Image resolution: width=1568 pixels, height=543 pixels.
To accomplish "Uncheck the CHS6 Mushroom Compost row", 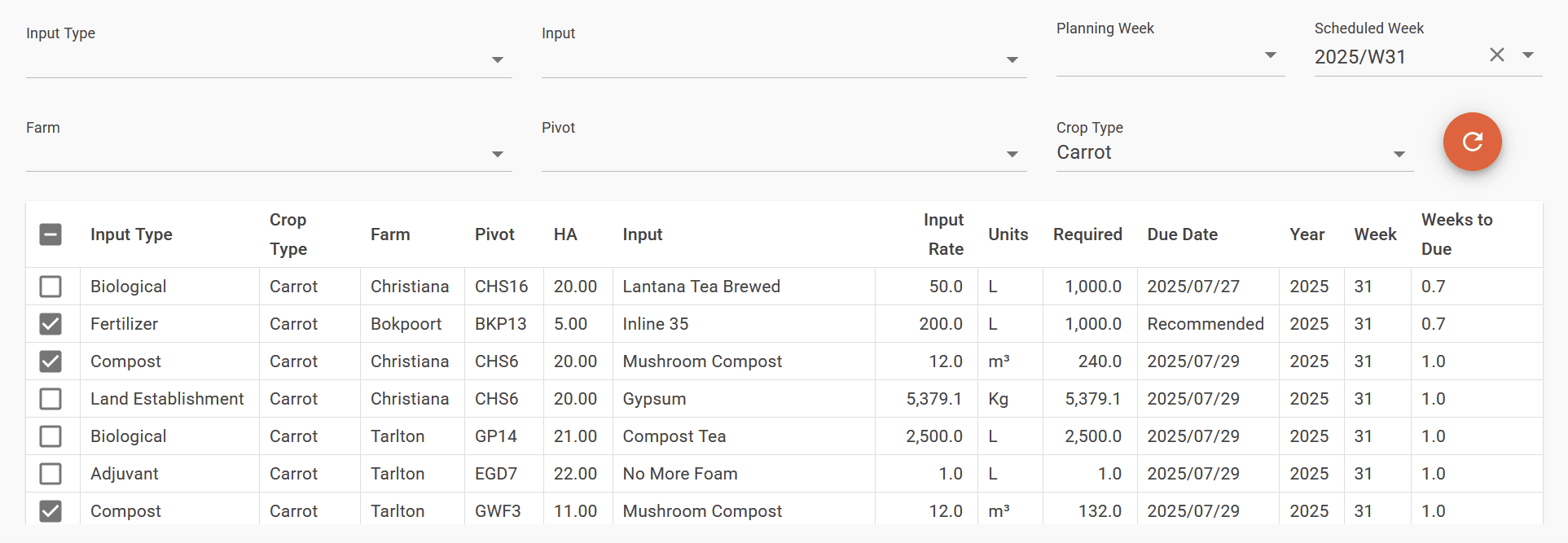I will (x=51, y=361).
